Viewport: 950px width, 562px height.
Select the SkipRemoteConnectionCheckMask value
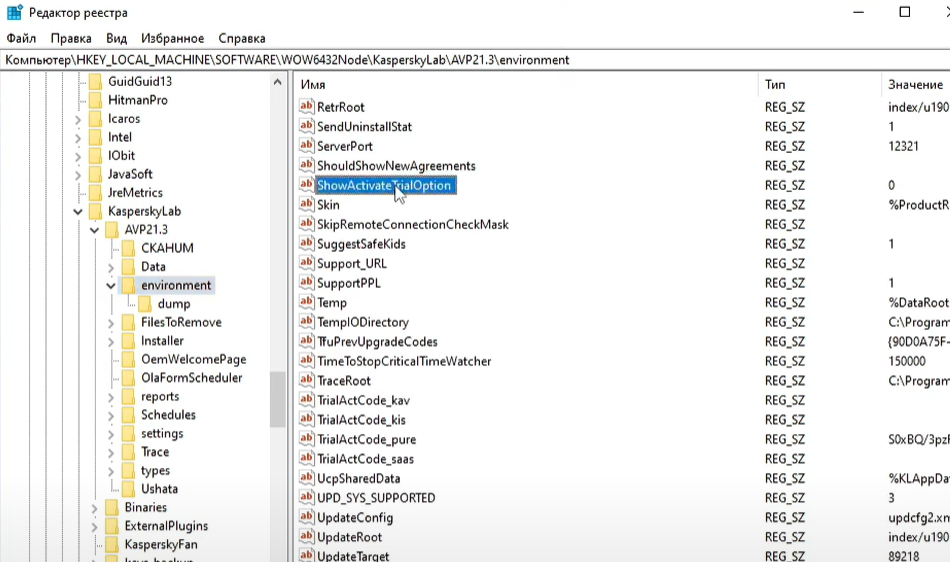pos(413,225)
